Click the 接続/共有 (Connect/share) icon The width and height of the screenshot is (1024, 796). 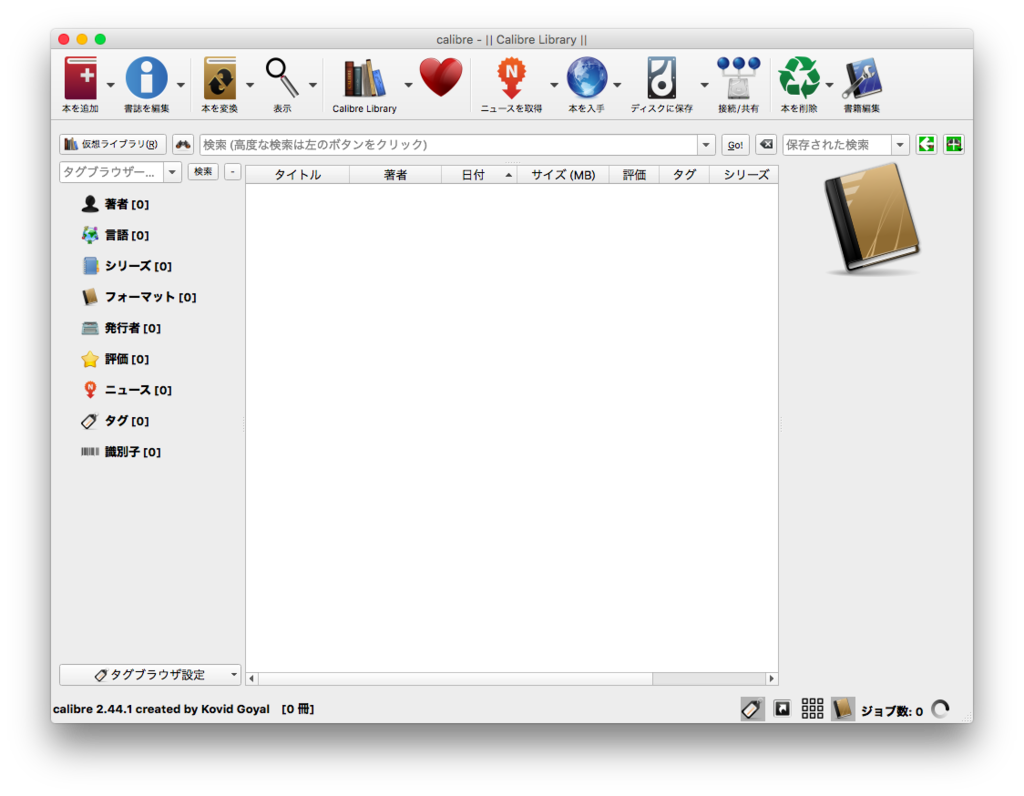(739, 78)
